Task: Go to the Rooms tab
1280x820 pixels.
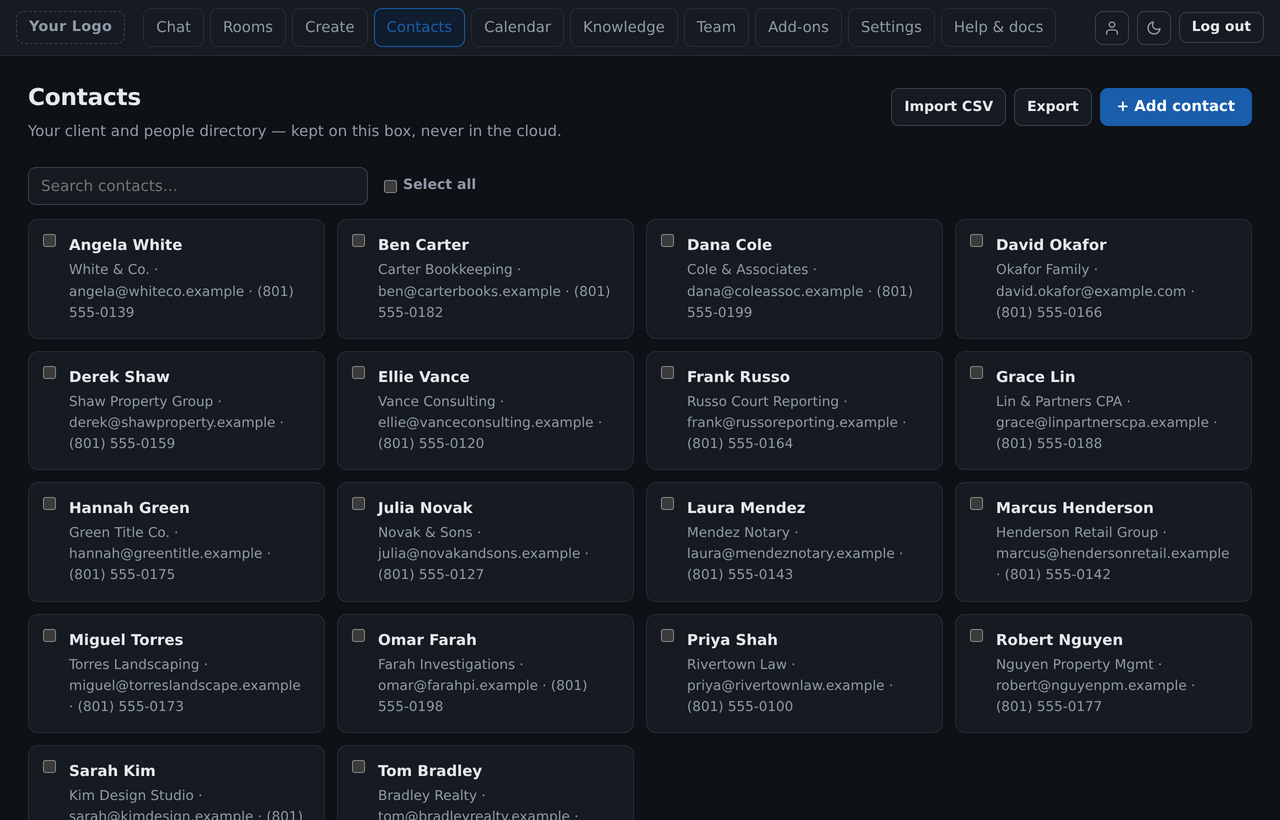Action: tap(248, 27)
